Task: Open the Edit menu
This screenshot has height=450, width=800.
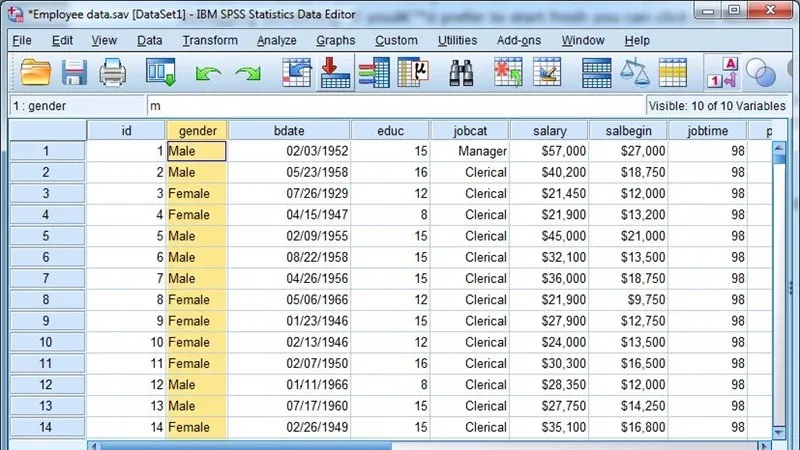Action: pos(62,40)
